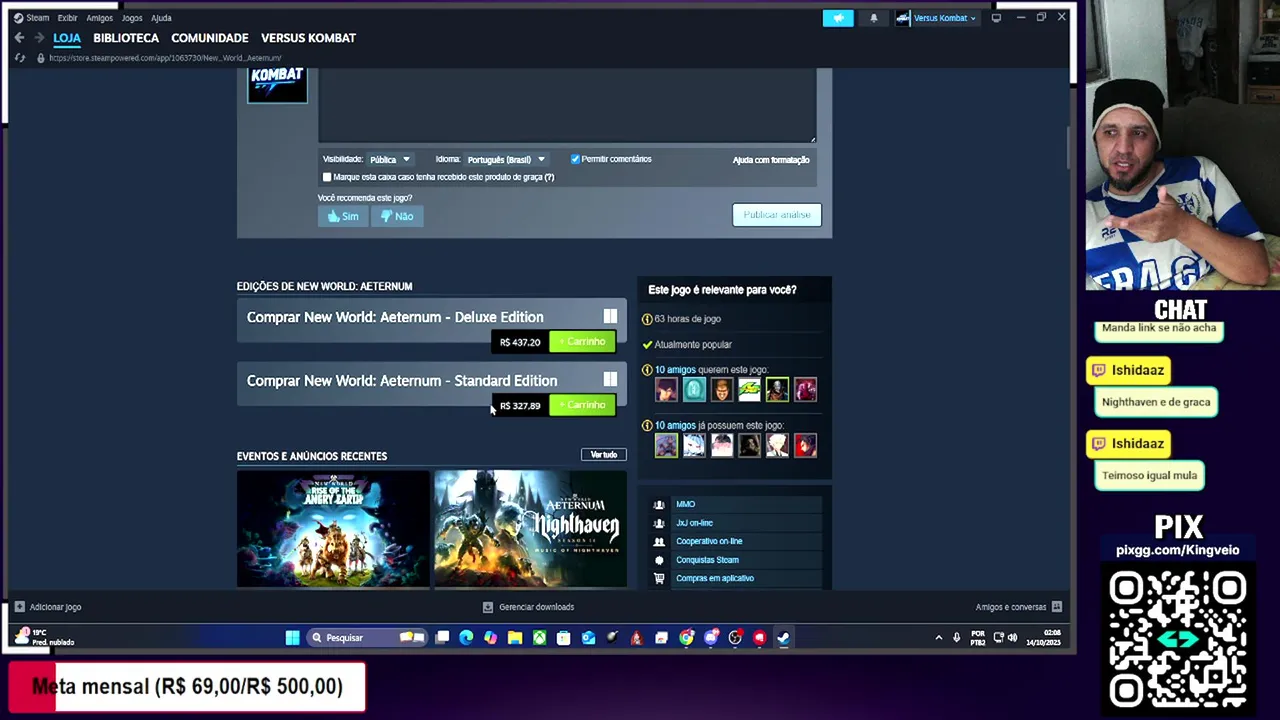Open Xbox app in the taskbar
Image resolution: width=1280 pixels, height=720 pixels.
(x=539, y=638)
